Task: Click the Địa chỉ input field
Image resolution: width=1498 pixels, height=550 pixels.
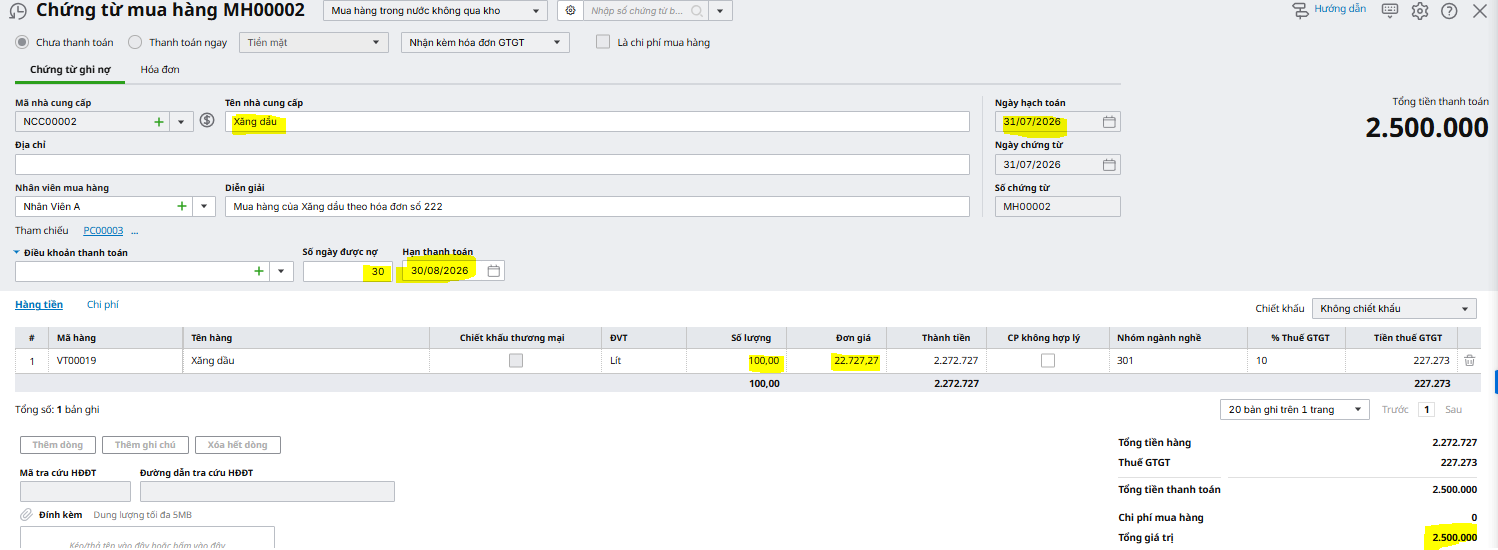Action: [x=492, y=164]
